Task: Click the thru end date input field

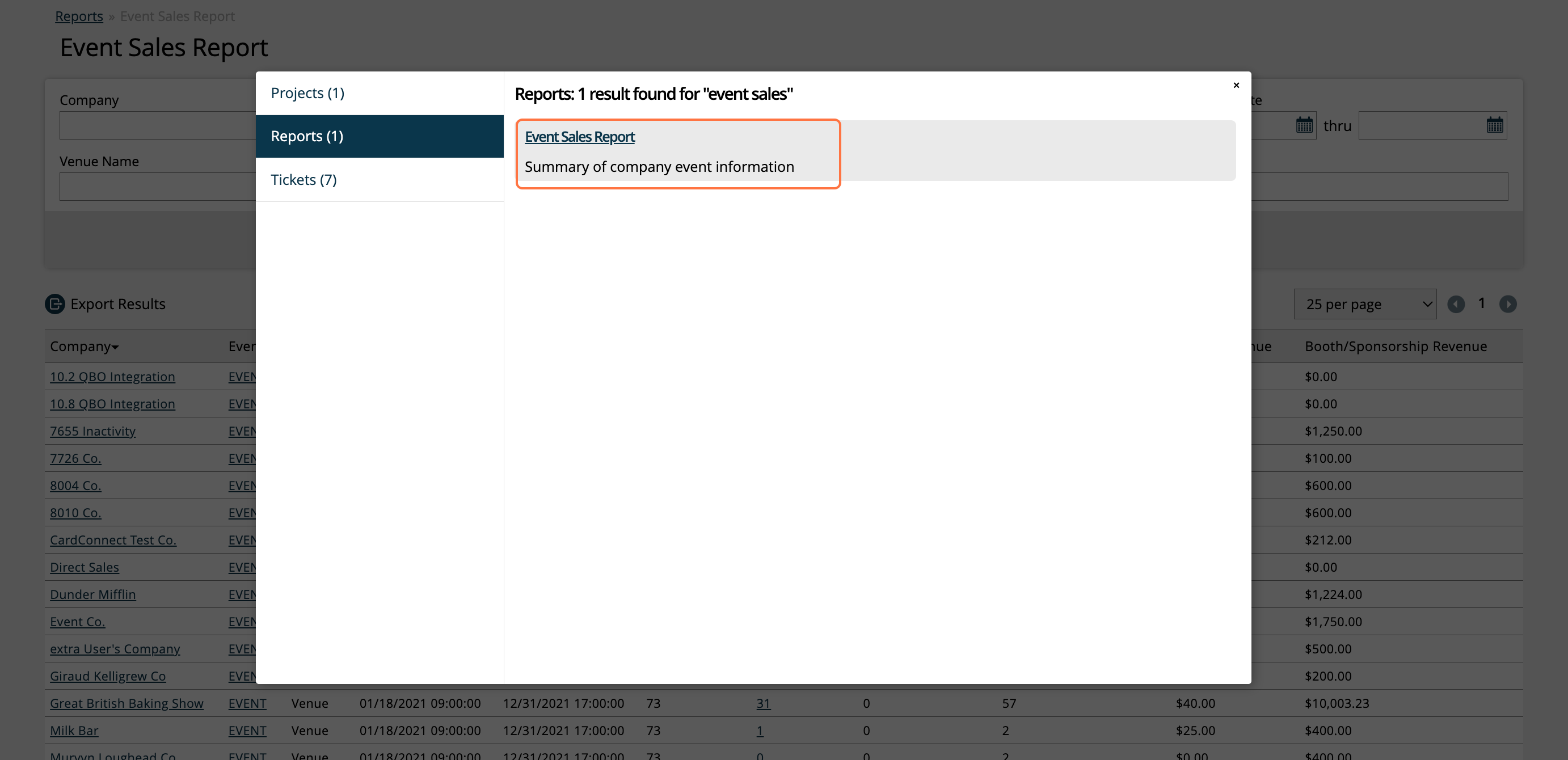Action: click(1432, 125)
